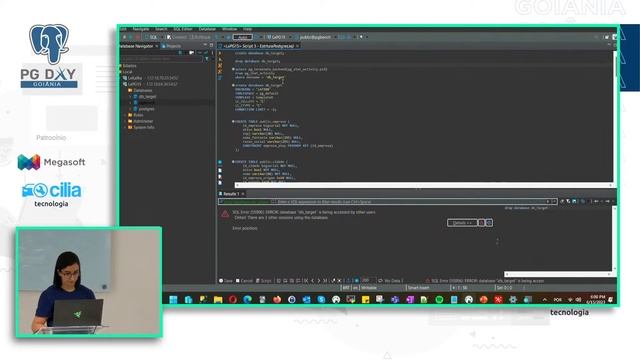Click the Details >> button
Image resolution: width=640 pixels, height=360 pixels.
click(462, 223)
